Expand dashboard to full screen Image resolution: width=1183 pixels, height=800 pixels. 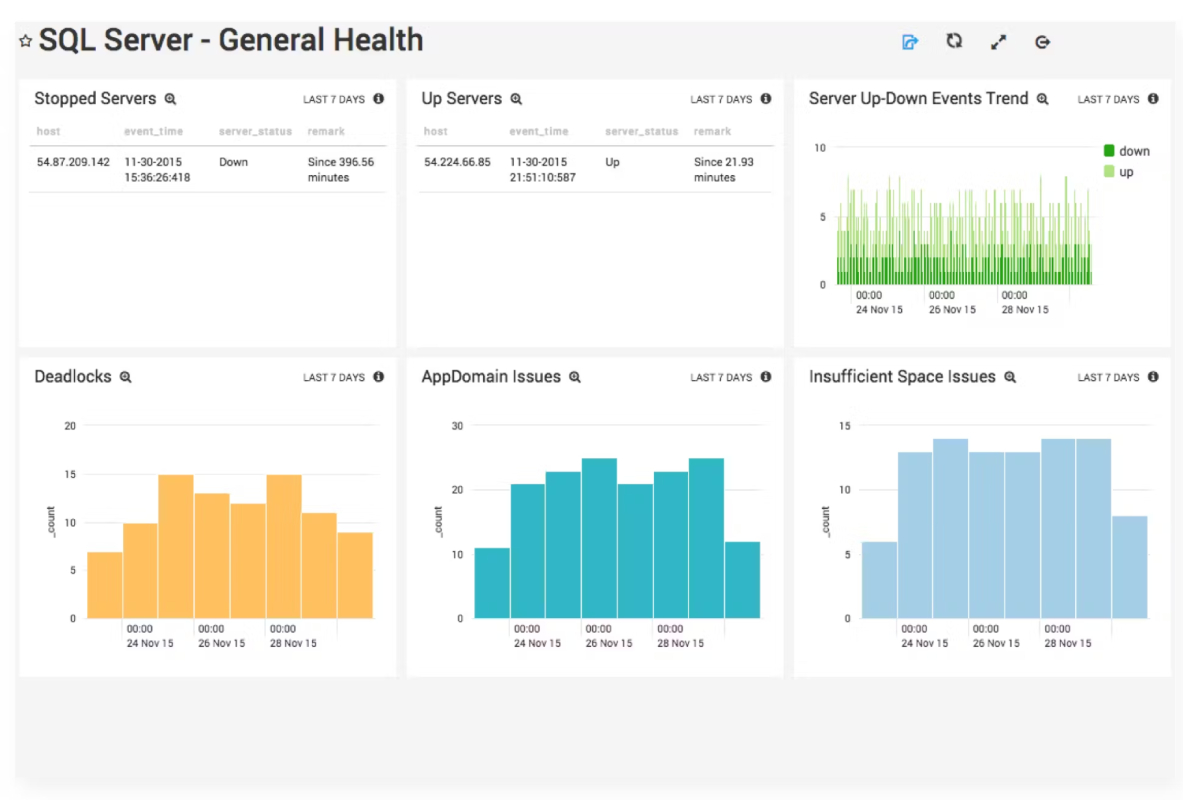click(998, 42)
